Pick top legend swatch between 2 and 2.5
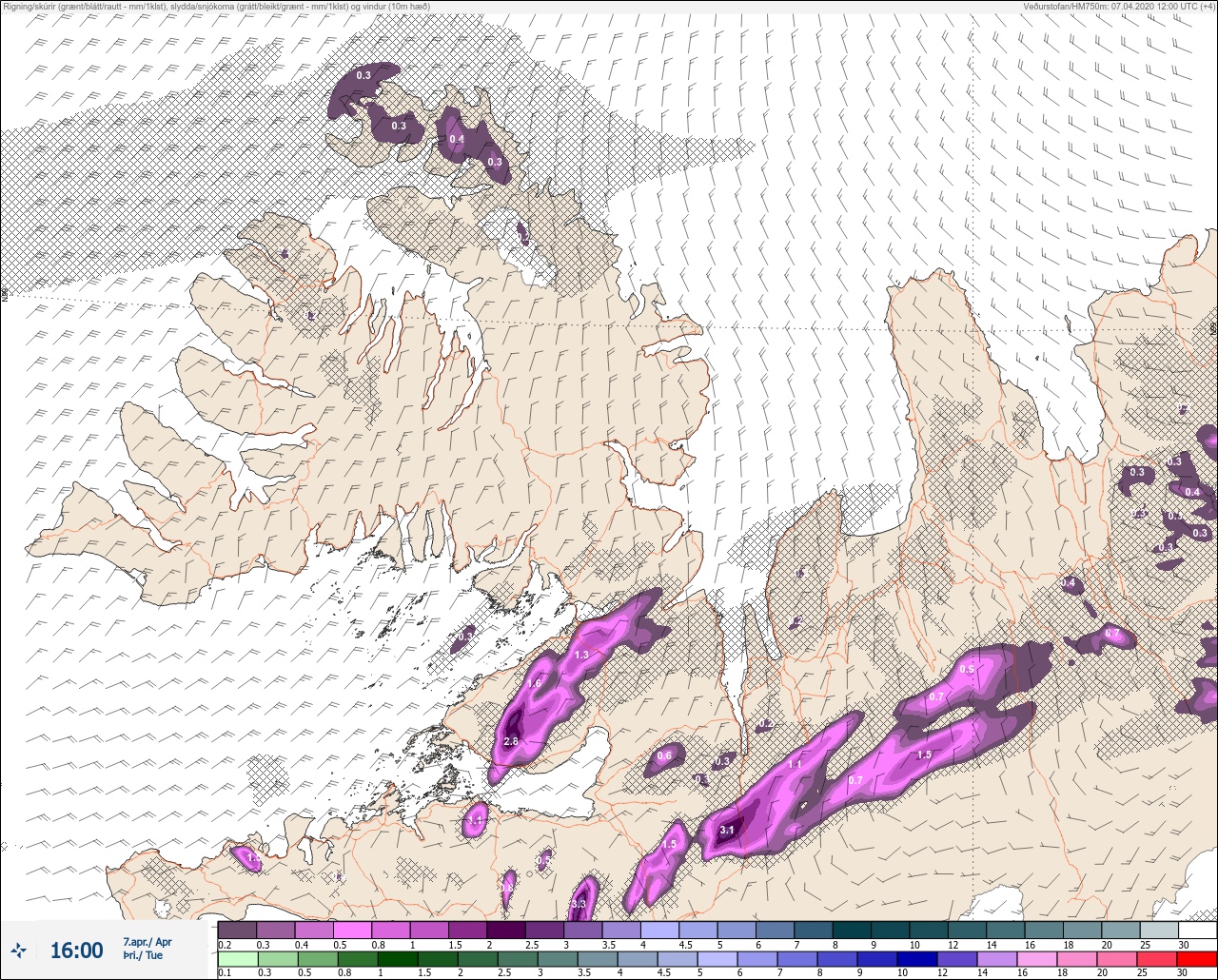 coord(506,930)
